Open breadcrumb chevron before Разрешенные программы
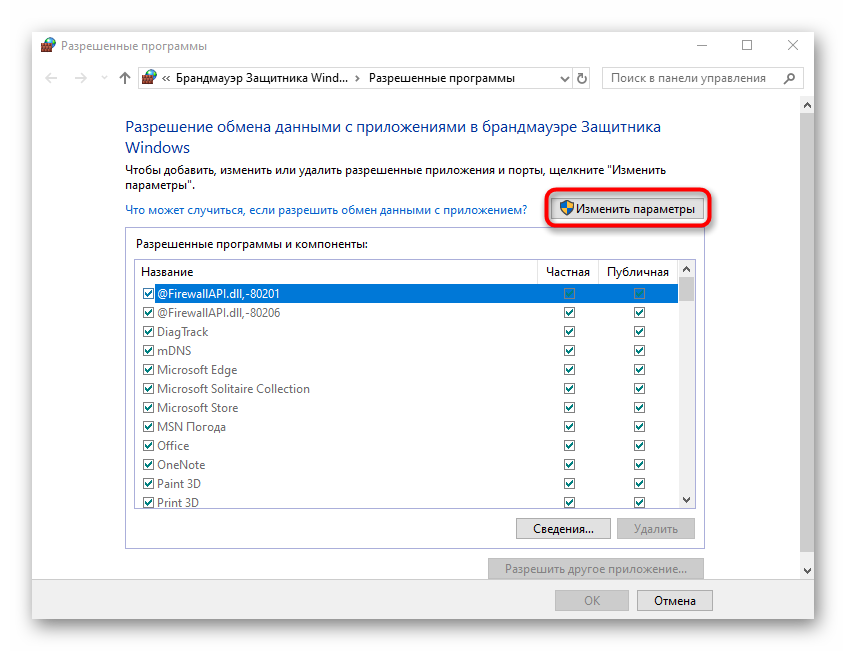Image resolution: width=846 pixels, height=651 pixels. pyautogui.click(x=357, y=78)
